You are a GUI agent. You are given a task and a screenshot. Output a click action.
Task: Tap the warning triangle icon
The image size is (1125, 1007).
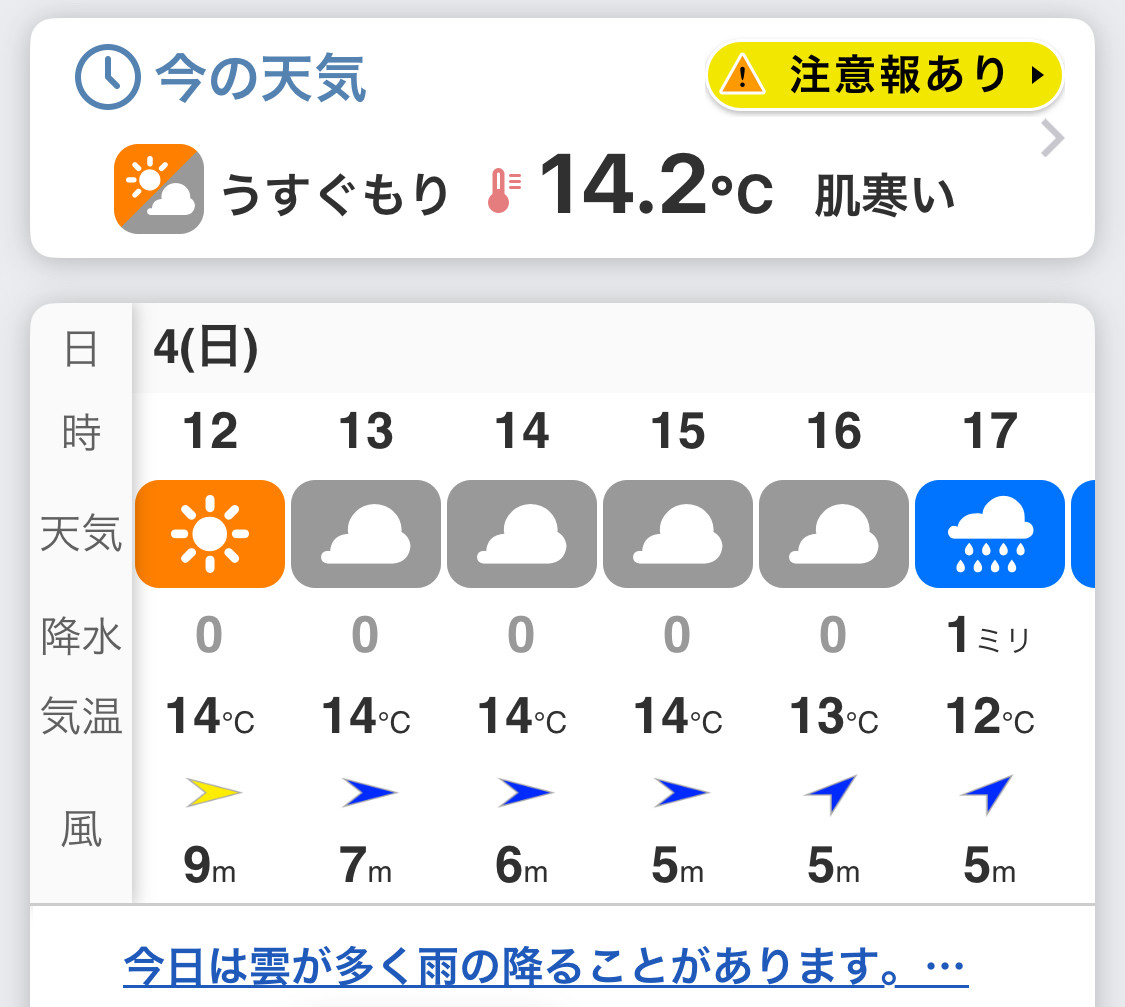[x=743, y=75]
